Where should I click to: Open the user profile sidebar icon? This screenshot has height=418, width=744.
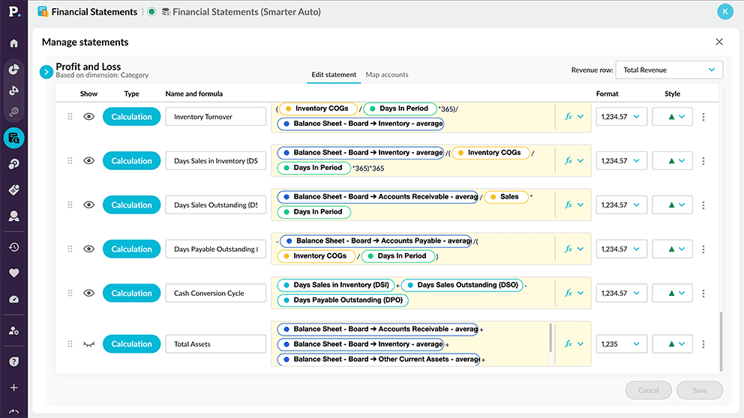(14, 216)
